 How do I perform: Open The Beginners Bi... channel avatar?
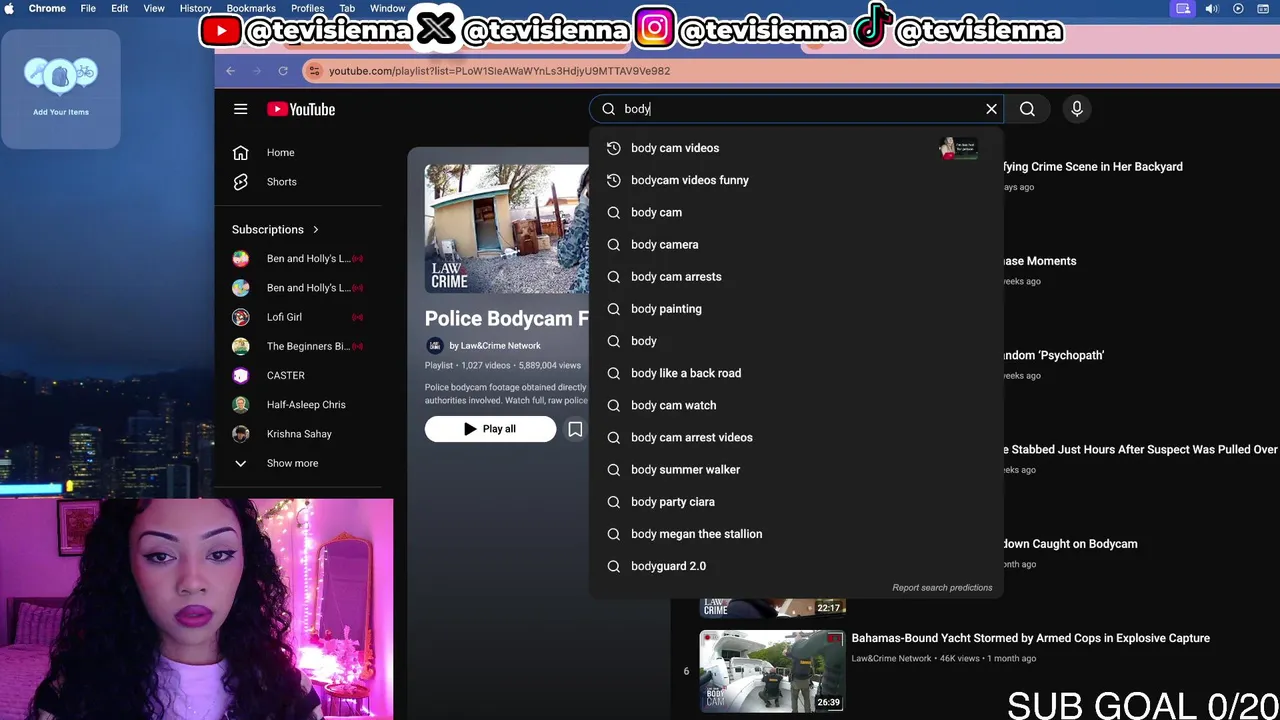[240, 346]
